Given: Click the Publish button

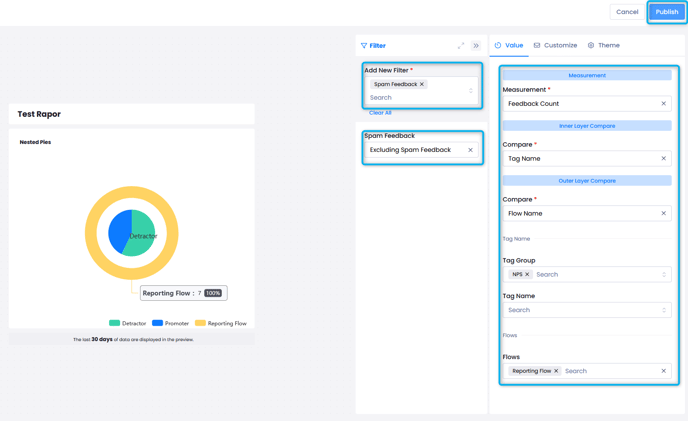Looking at the screenshot, I should [x=666, y=12].
